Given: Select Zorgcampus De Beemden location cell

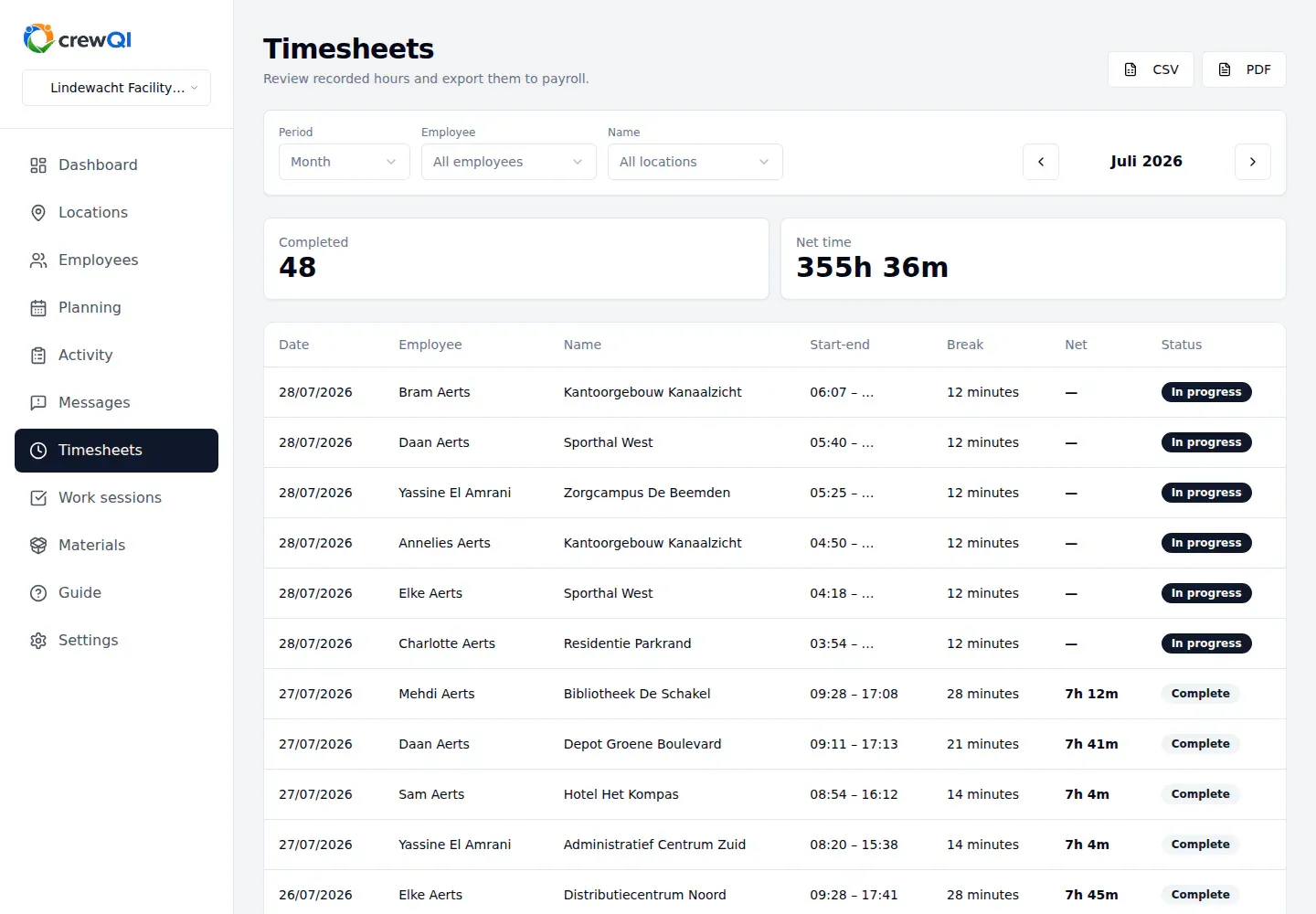Looking at the screenshot, I should pyautogui.click(x=647, y=493).
